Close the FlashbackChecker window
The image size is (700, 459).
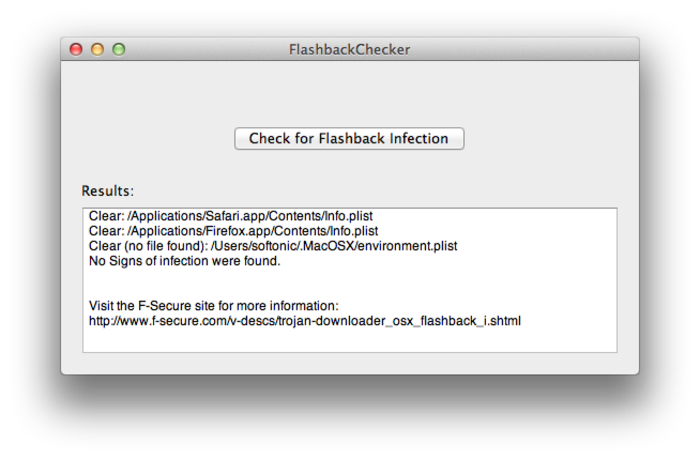coord(76,49)
